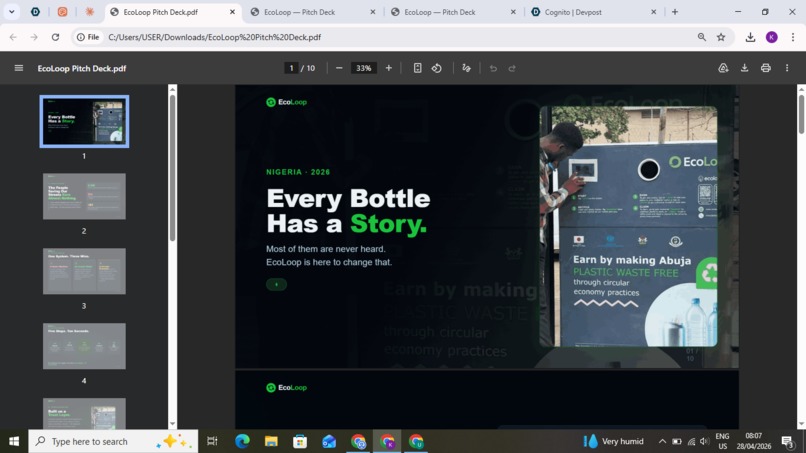Image resolution: width=806 pixels, height=453 pixels.
Task: Bookmark this page with star icon
Action: (x=721, y=37)
